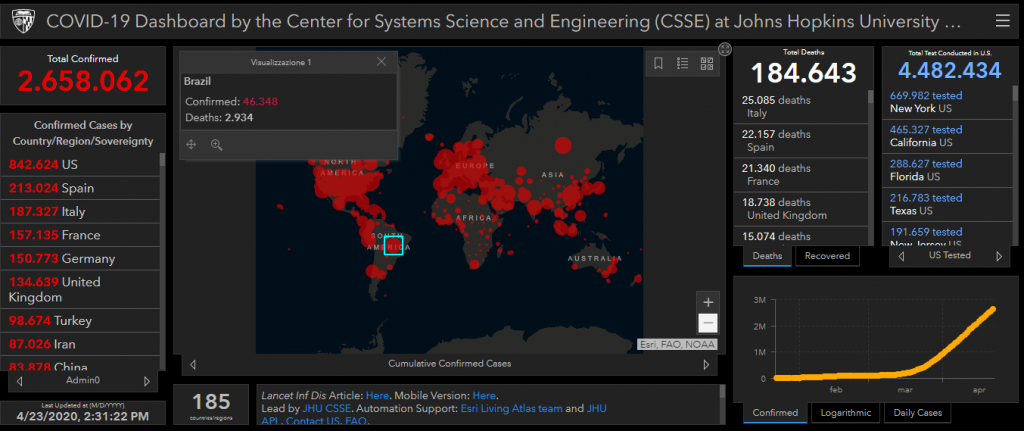Image resolution: width=1024 pixels, height=431 pixels.
Task: Select 465.327 tested California entry
Action: click(948, 136)
